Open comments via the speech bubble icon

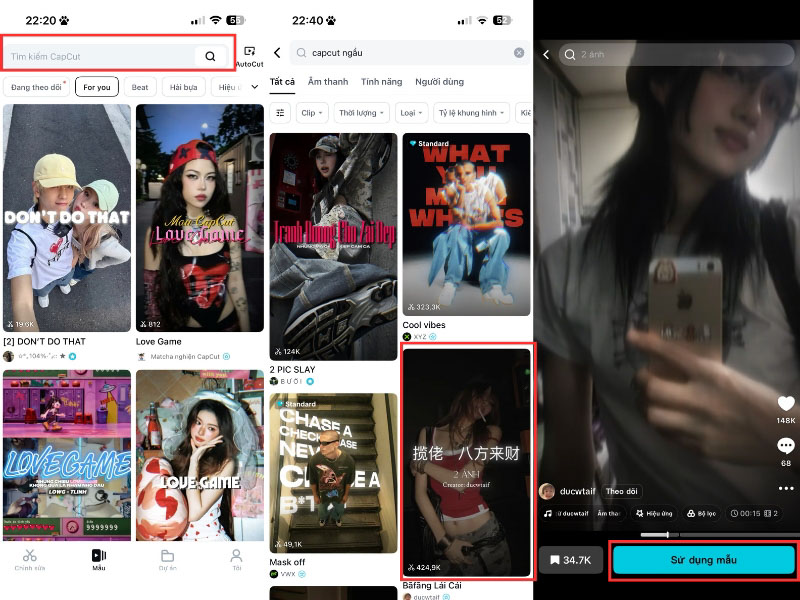[786, 446]
